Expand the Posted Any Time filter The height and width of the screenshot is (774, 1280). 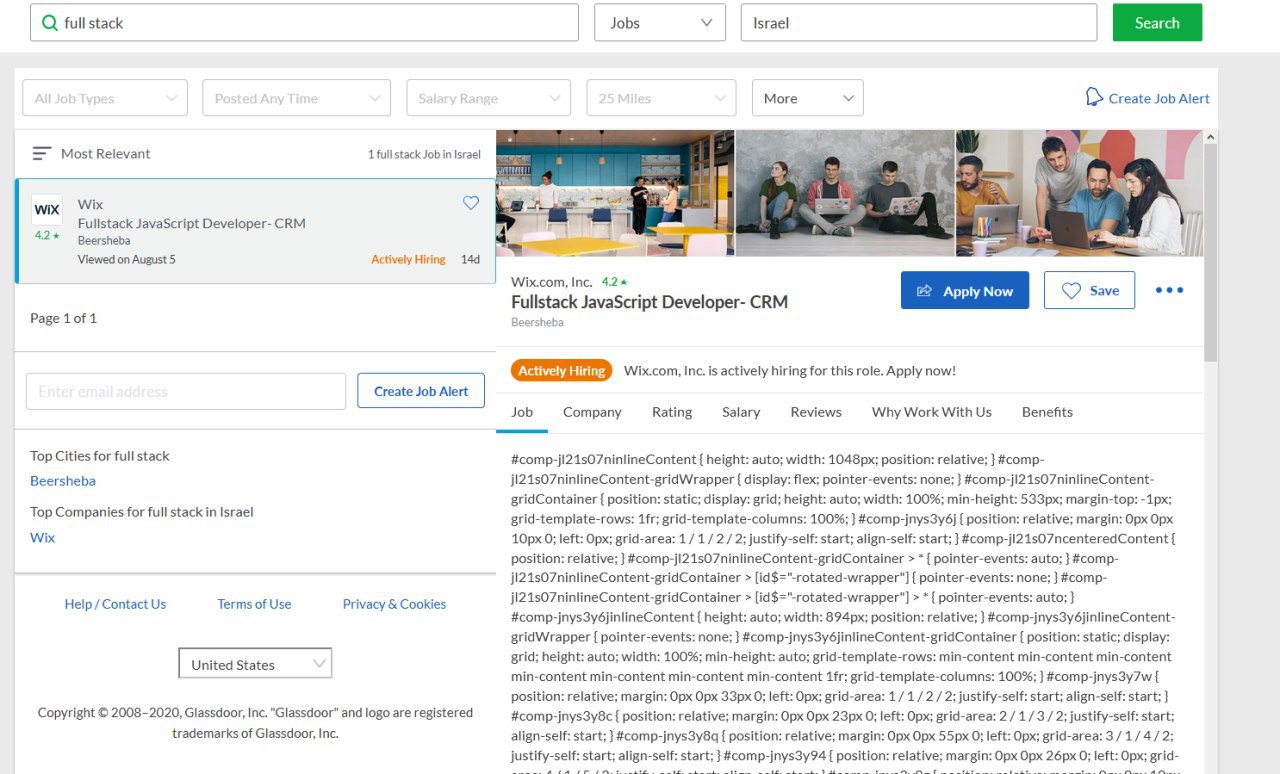297,98
